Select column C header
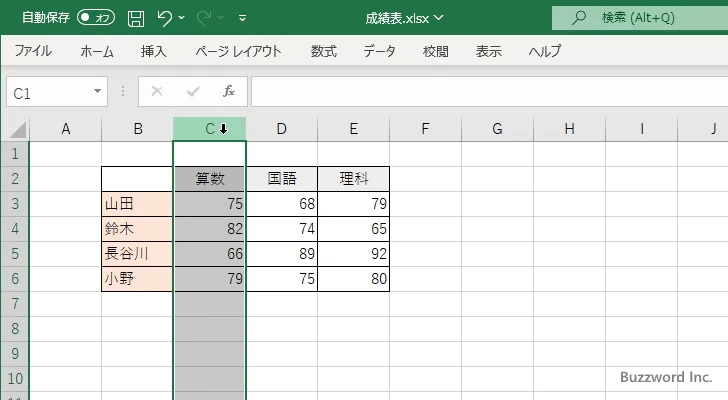The image size is (728, 400). click(209, 129)
